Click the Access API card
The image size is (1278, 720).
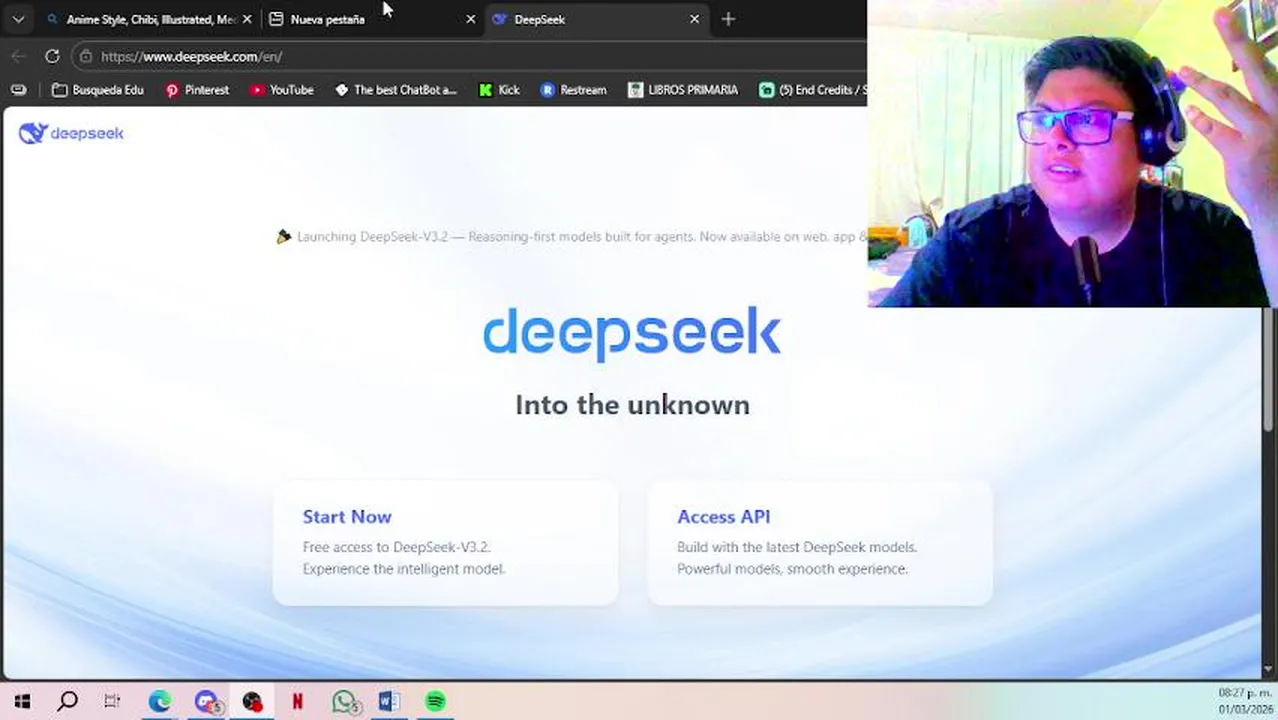point(820,542)
